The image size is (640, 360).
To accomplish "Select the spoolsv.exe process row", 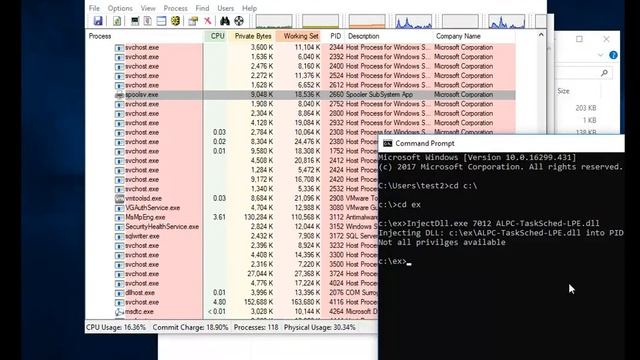I will (300, 95).
